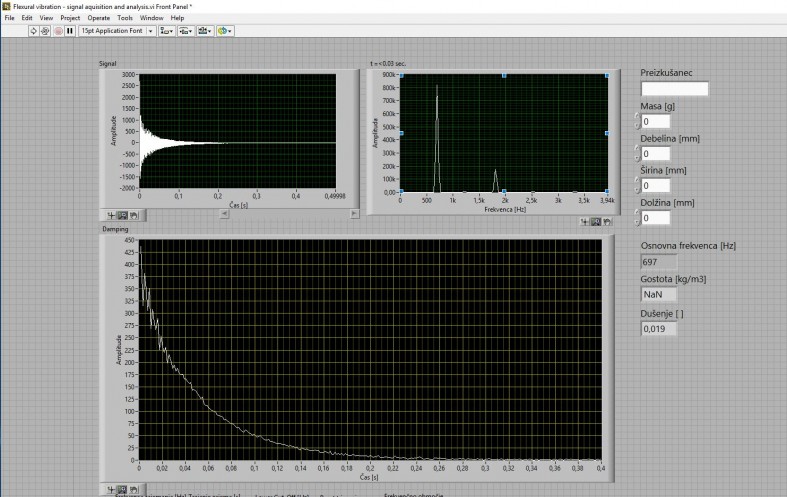Image resolution: width=787 pixels, height=497 pixels.
Task: Click the Dolžina [mm] numeric field
Action: point(656,217)
